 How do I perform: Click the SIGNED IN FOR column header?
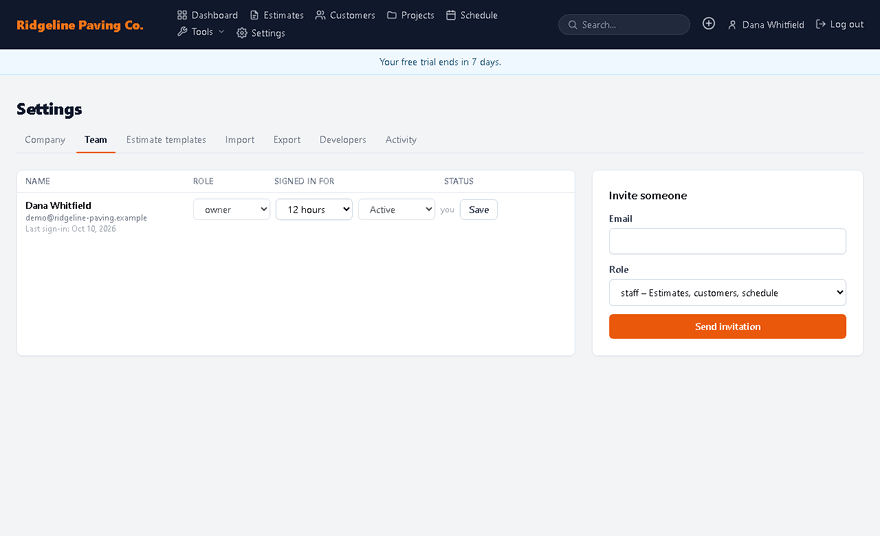[x=304, y=181]
